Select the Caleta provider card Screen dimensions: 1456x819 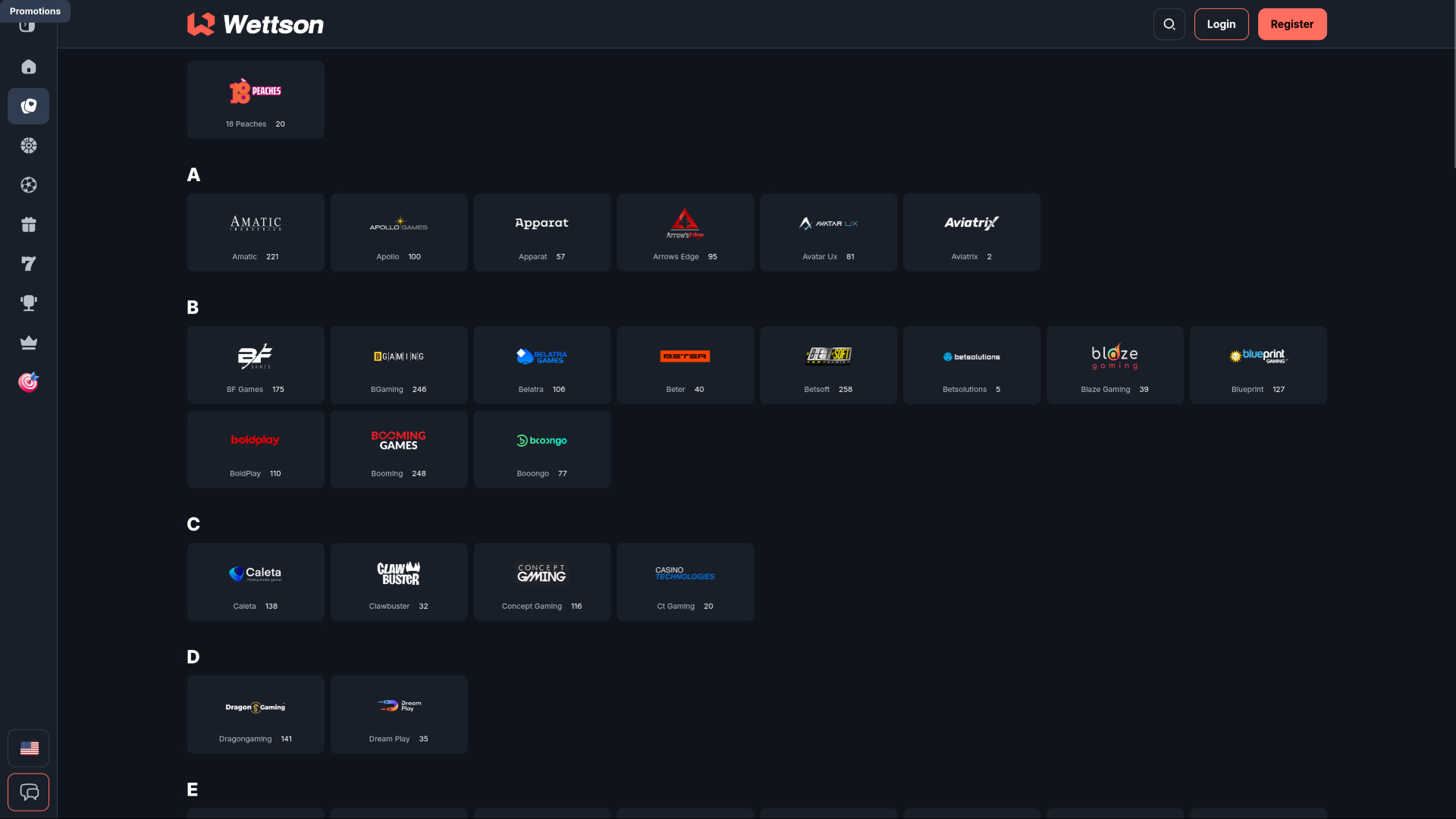click(x=256, y=582)
